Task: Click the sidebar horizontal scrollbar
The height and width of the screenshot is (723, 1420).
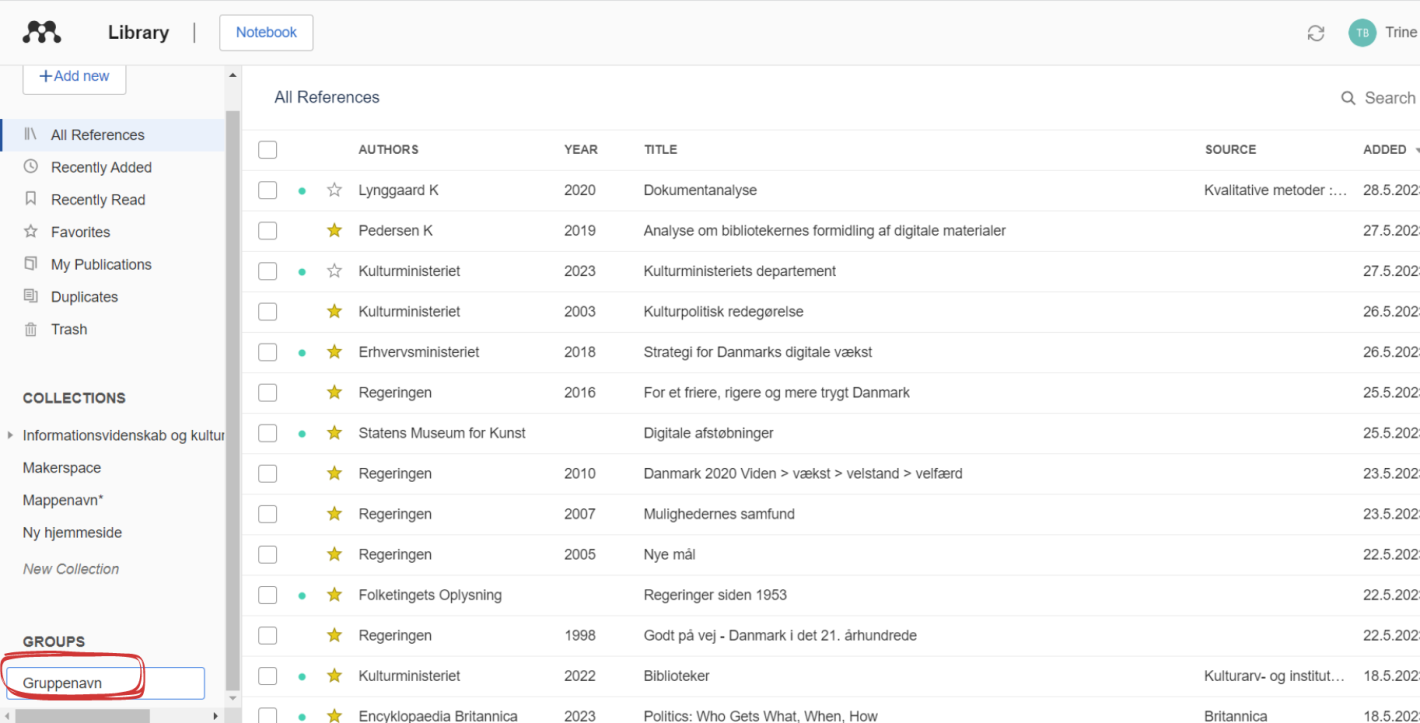Action: pos(82,716)
